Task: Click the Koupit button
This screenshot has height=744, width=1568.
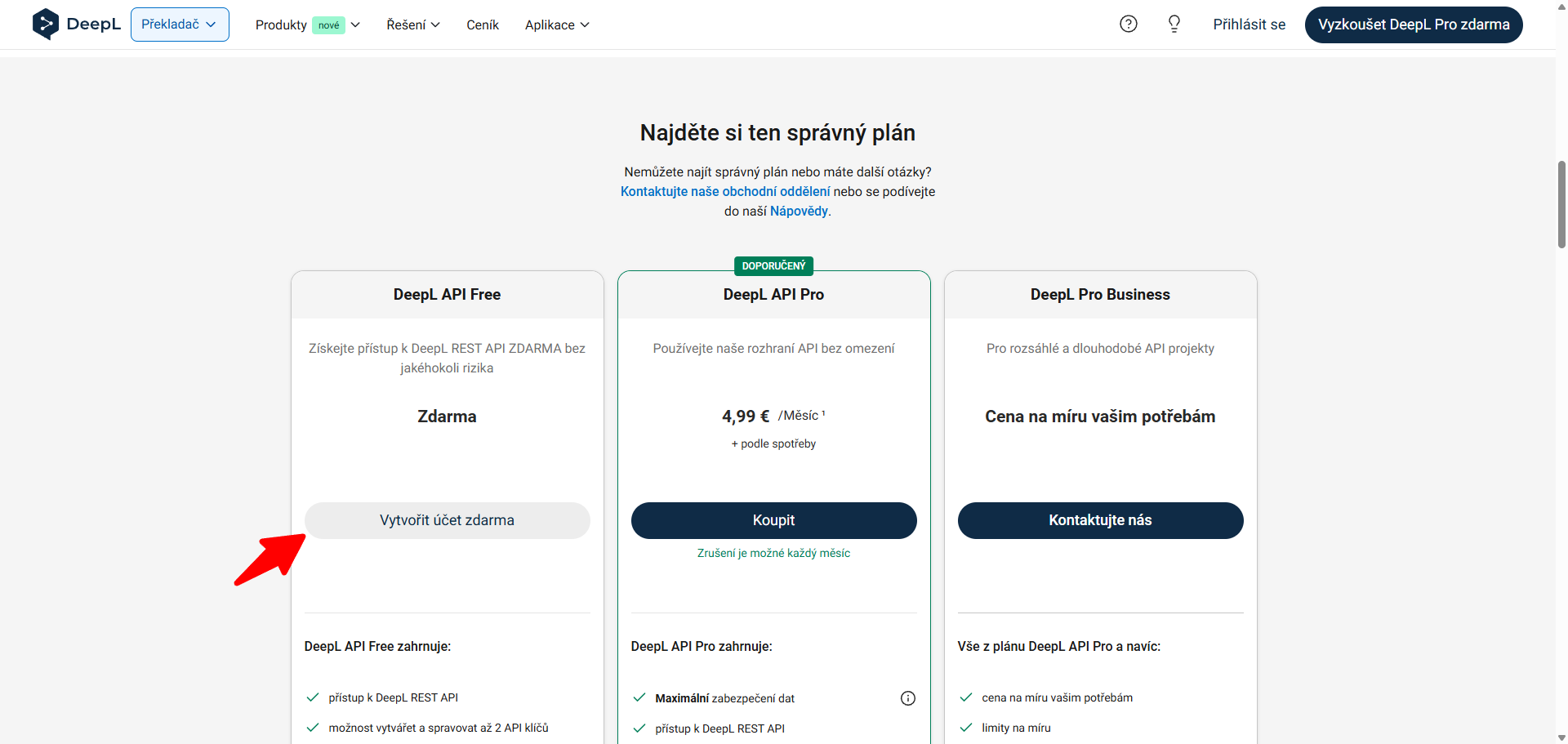Action: 774,520
